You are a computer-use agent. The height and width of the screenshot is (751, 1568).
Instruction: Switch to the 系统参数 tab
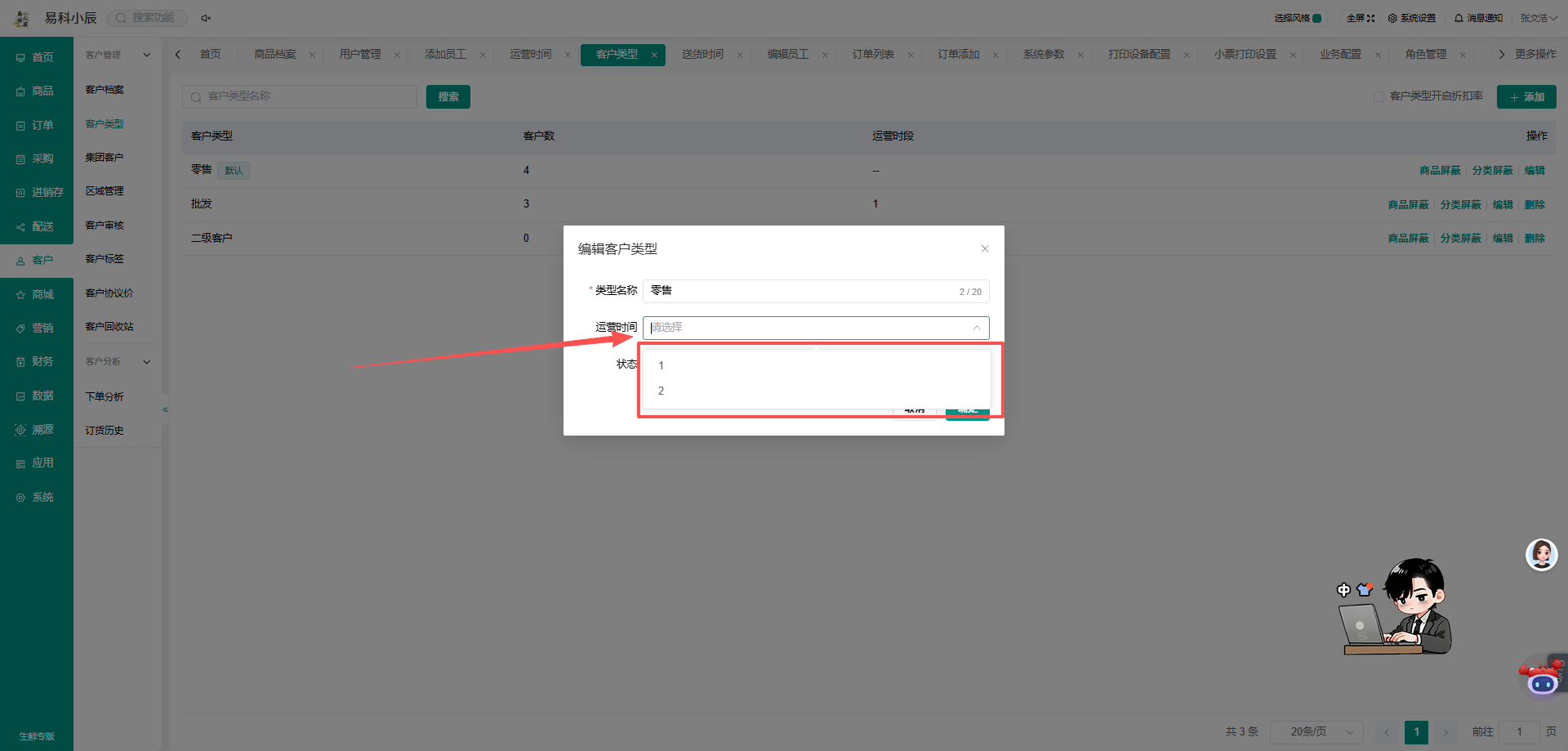click(1044, 54)
